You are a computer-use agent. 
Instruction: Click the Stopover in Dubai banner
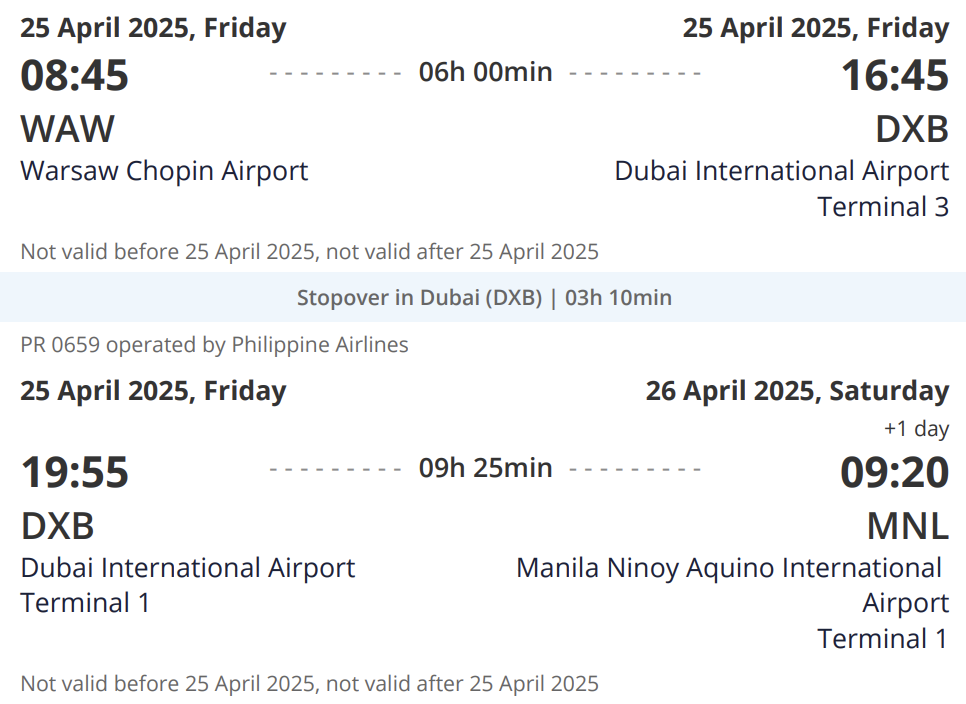[484, 298]
